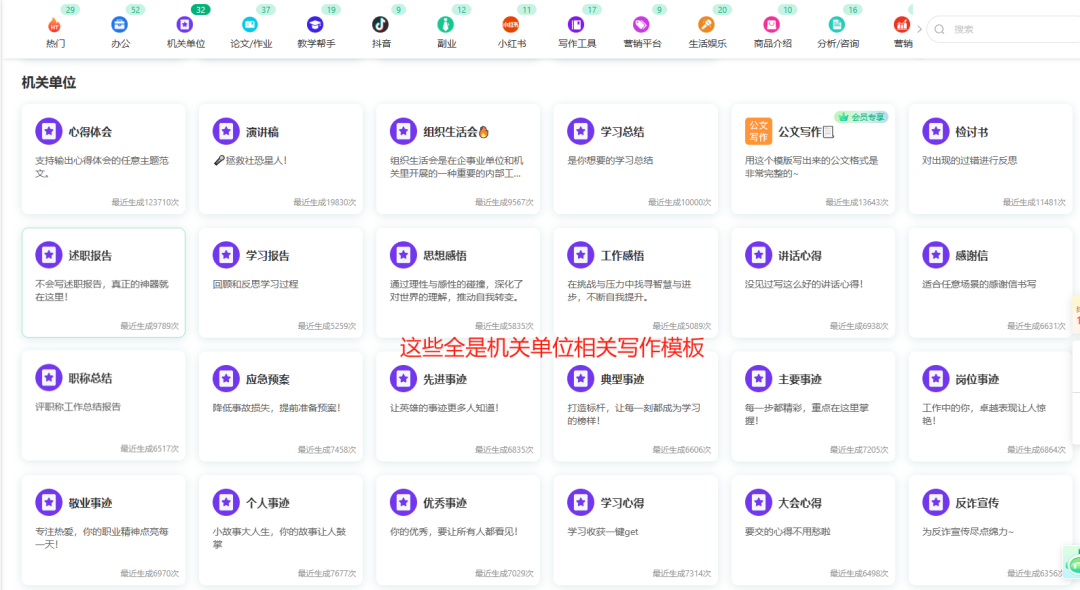Viewport: 1080px width, 590px height.
Task: Open the 检讨书 template card
Action: coord(990,155)
